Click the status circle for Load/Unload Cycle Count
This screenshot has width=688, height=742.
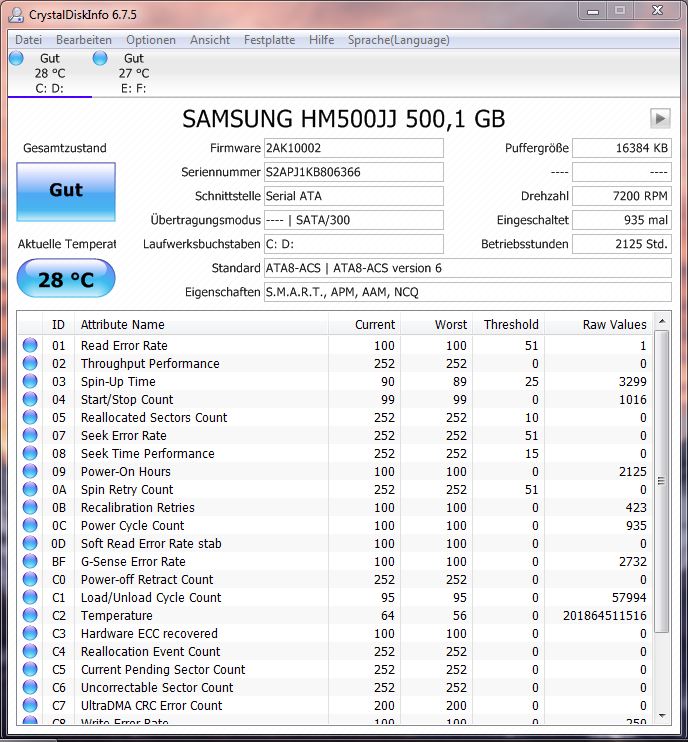30,597
